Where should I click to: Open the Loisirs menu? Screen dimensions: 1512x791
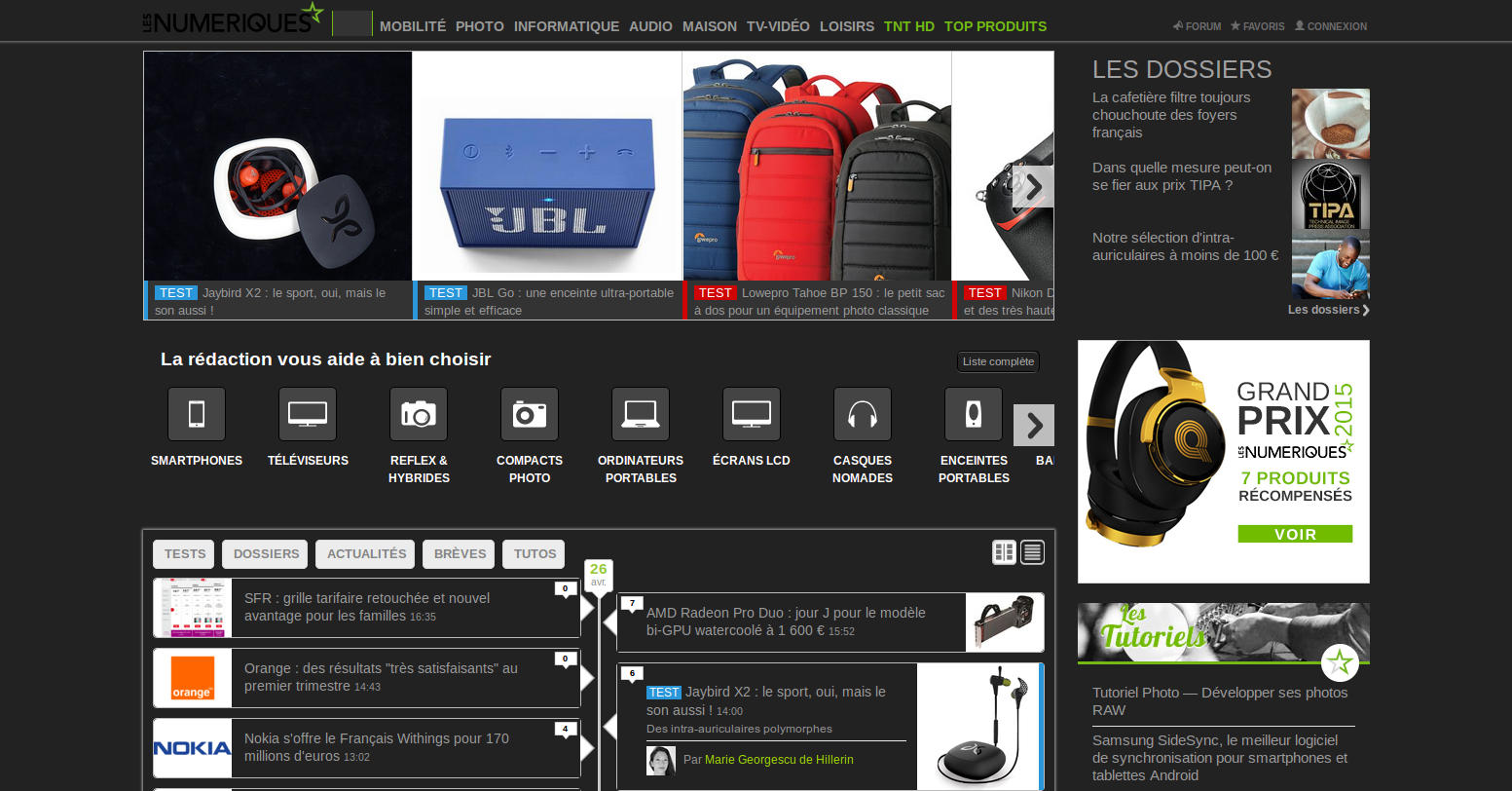(847, 26)
